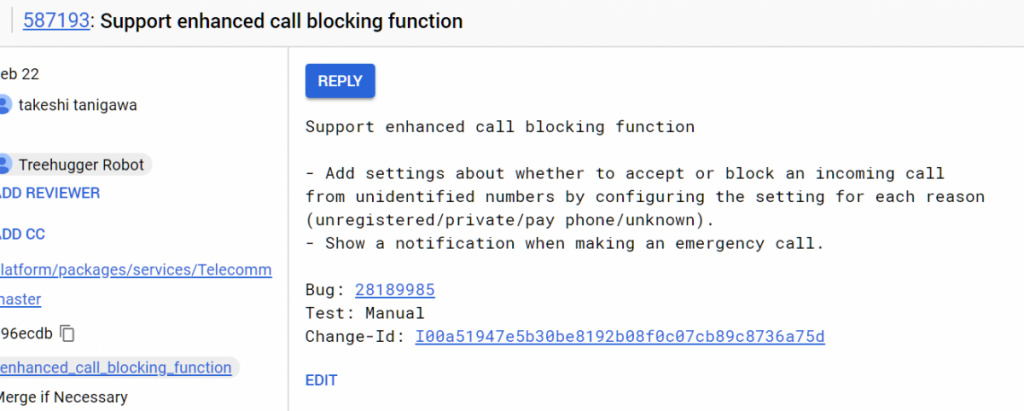Click Treehugger Robot's avatar icon

[5, 165]
